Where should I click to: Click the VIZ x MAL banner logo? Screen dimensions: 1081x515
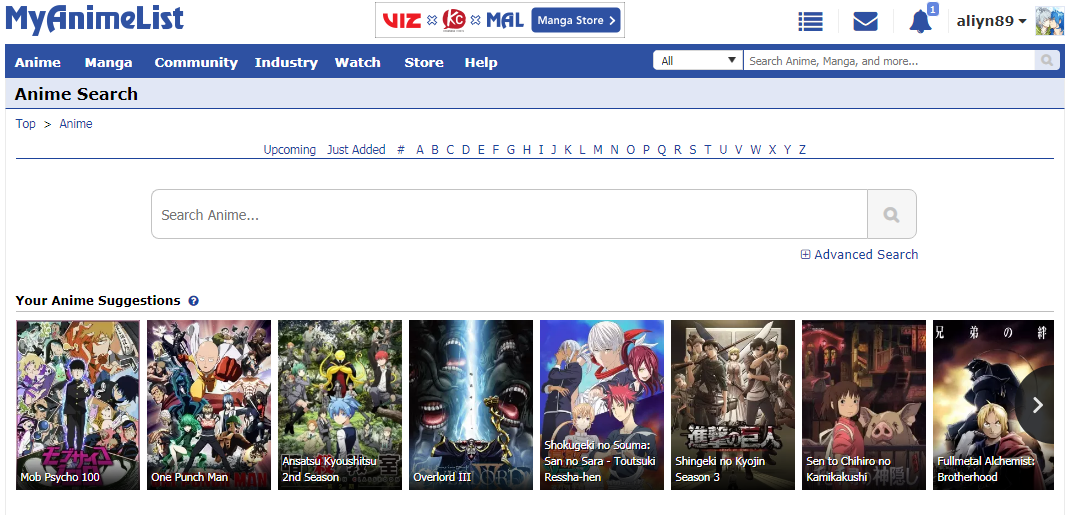click(452, 20)
